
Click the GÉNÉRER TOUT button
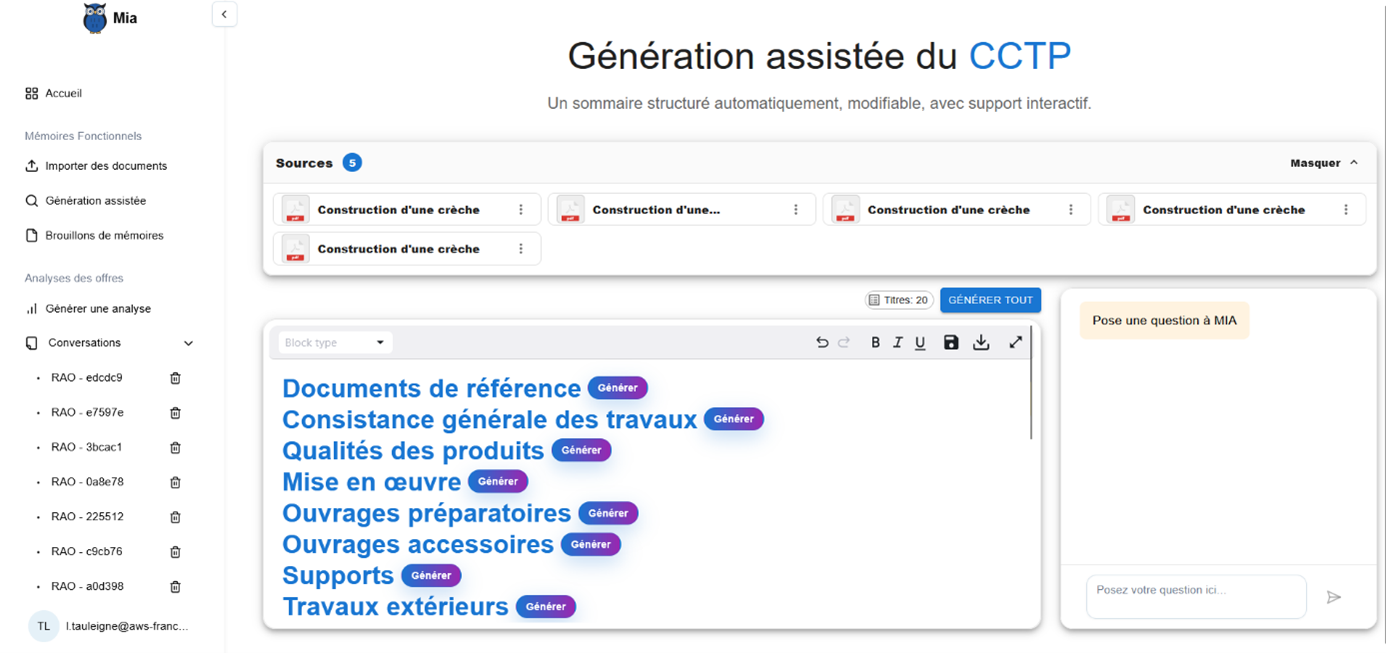coord(990,300)
